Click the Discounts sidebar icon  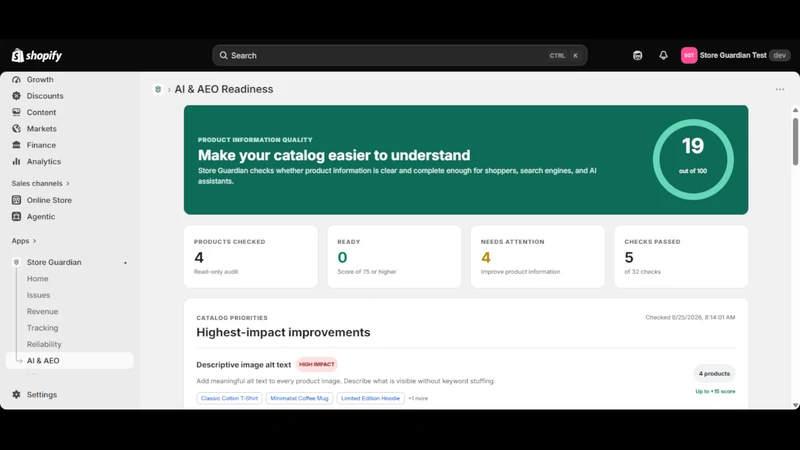[16, 96]
